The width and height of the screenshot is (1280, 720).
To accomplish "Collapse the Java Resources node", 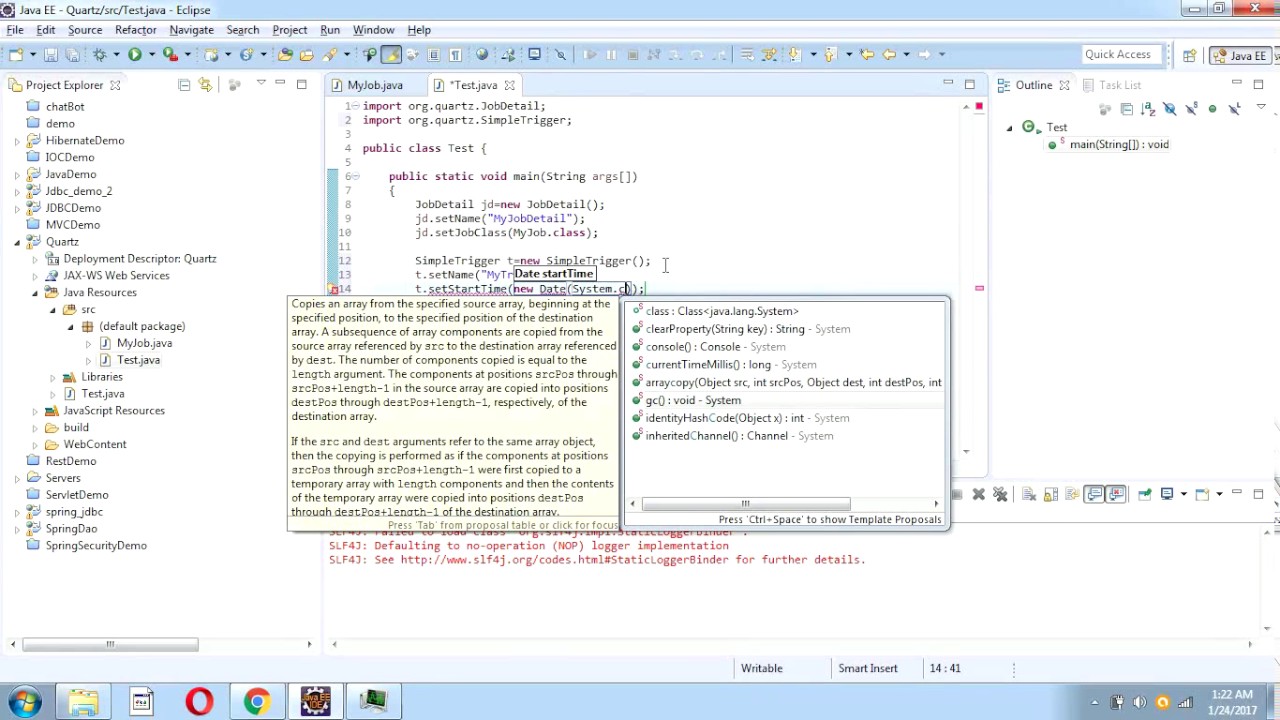I will pos(35,293).
